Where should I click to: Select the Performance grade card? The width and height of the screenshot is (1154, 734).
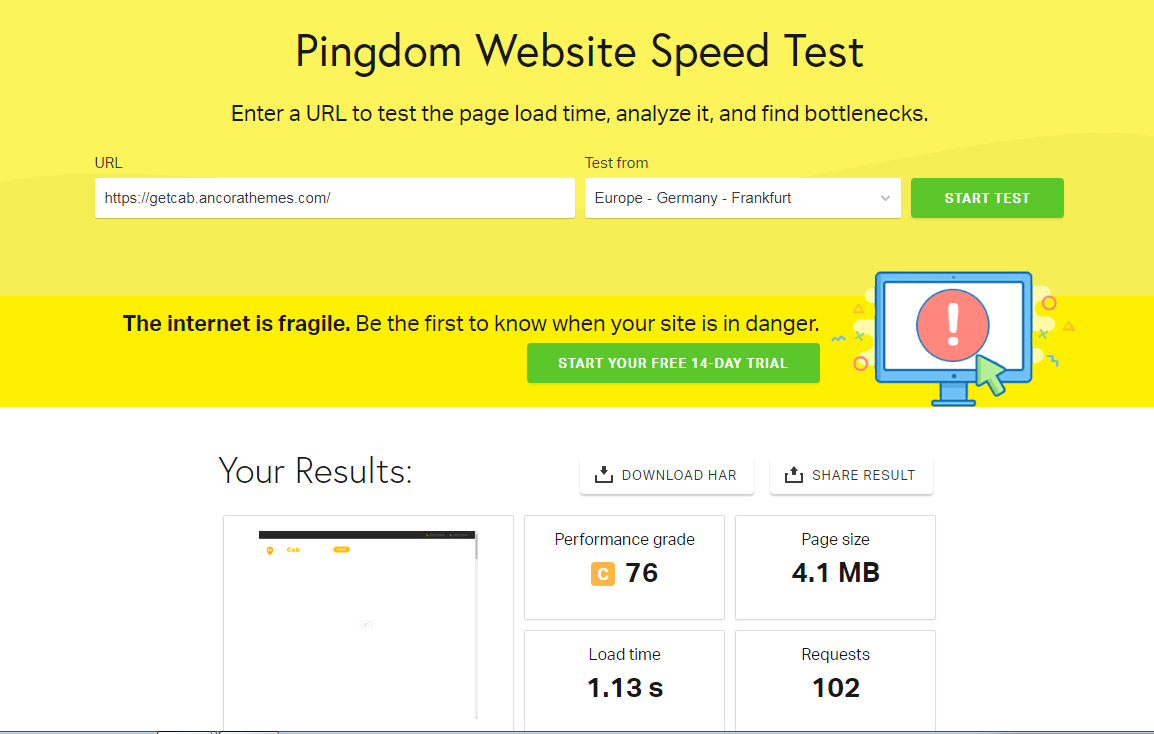coord(624,568)
